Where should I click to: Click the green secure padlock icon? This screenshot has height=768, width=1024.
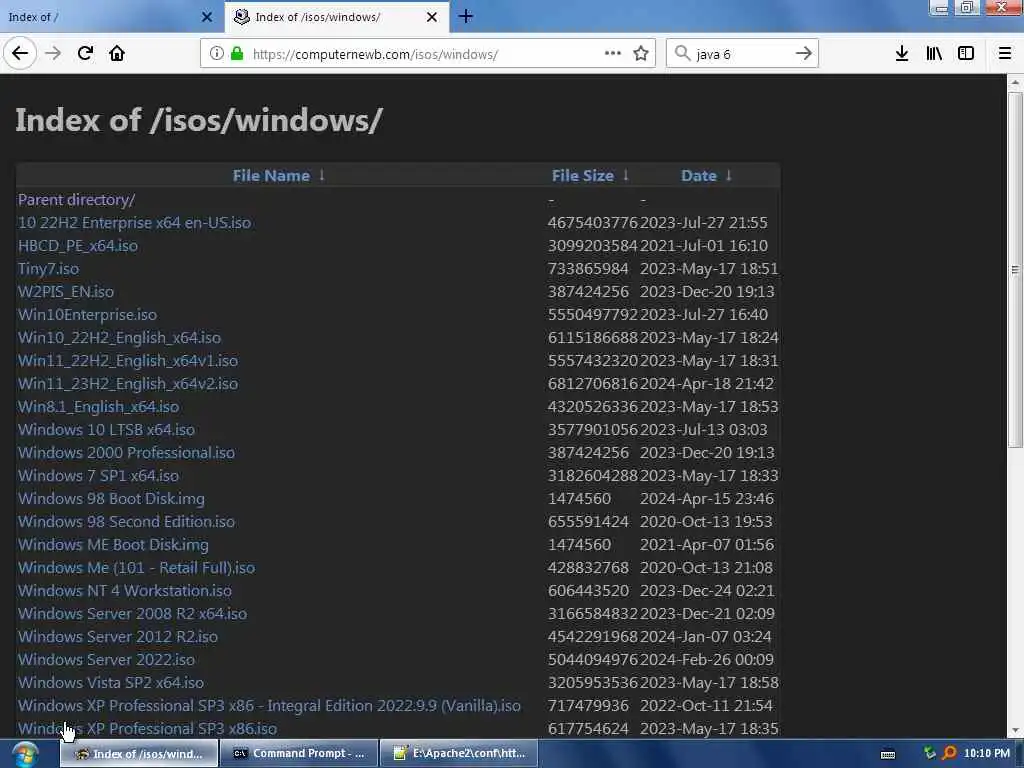237,54
